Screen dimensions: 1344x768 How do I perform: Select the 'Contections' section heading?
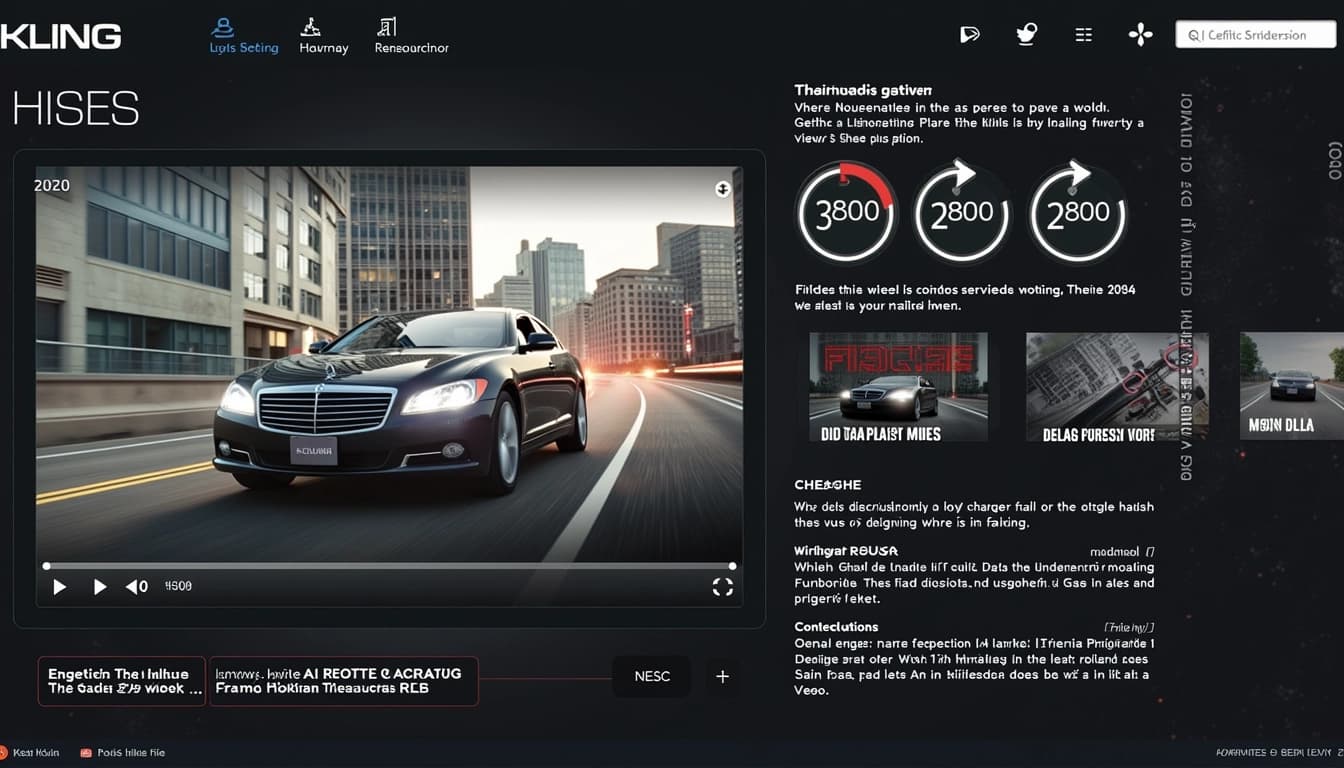(838, 626)
